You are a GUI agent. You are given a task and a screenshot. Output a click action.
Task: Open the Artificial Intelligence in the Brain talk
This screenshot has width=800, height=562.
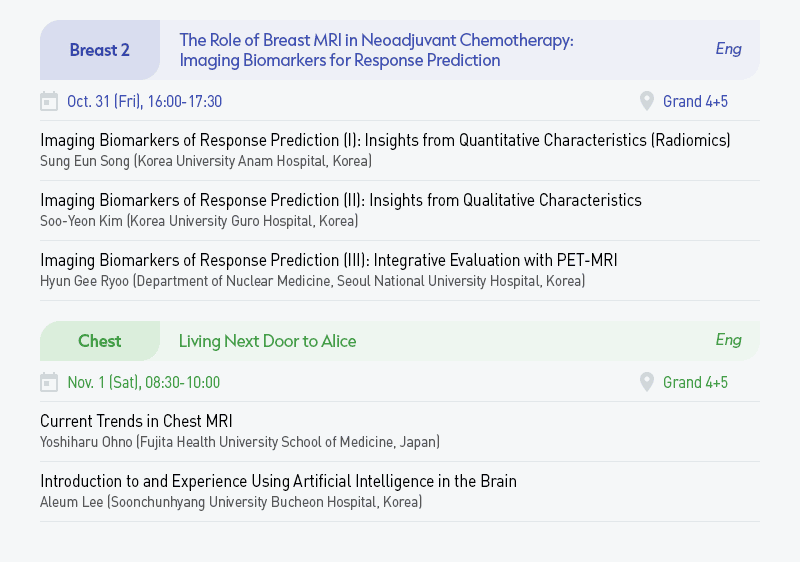(x=279, y=481)
